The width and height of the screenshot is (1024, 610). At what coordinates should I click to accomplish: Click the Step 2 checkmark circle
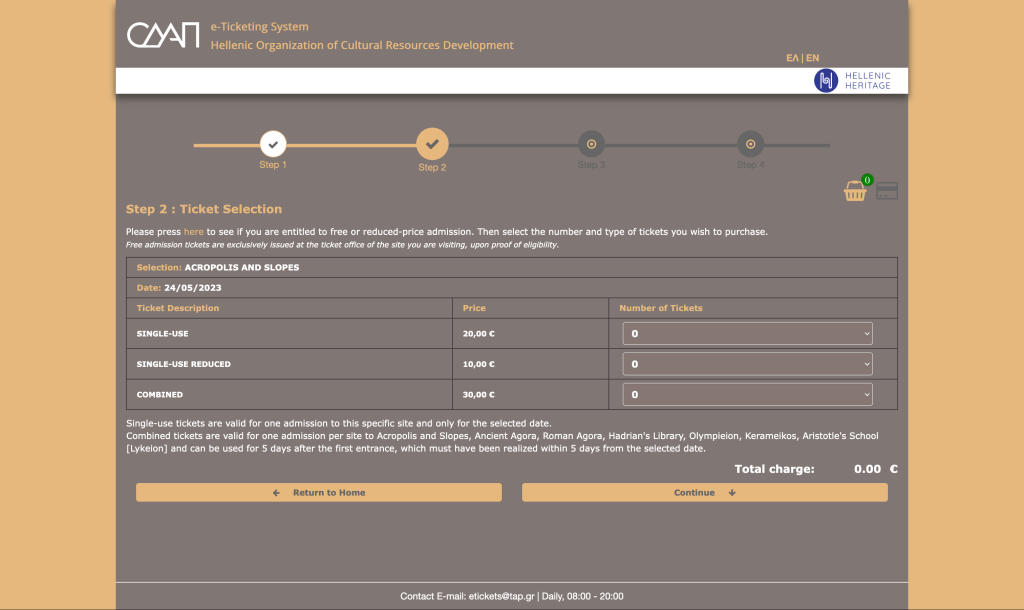coord(432,144)
